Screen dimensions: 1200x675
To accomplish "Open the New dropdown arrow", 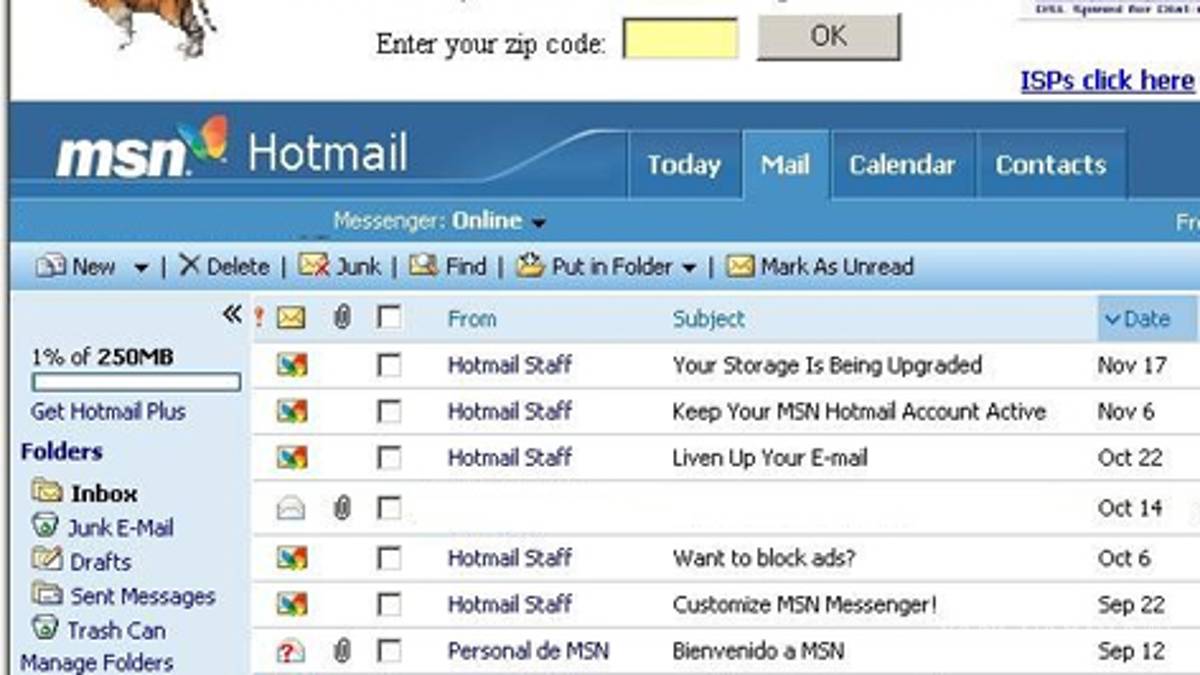I will click(x=141, y=268).
